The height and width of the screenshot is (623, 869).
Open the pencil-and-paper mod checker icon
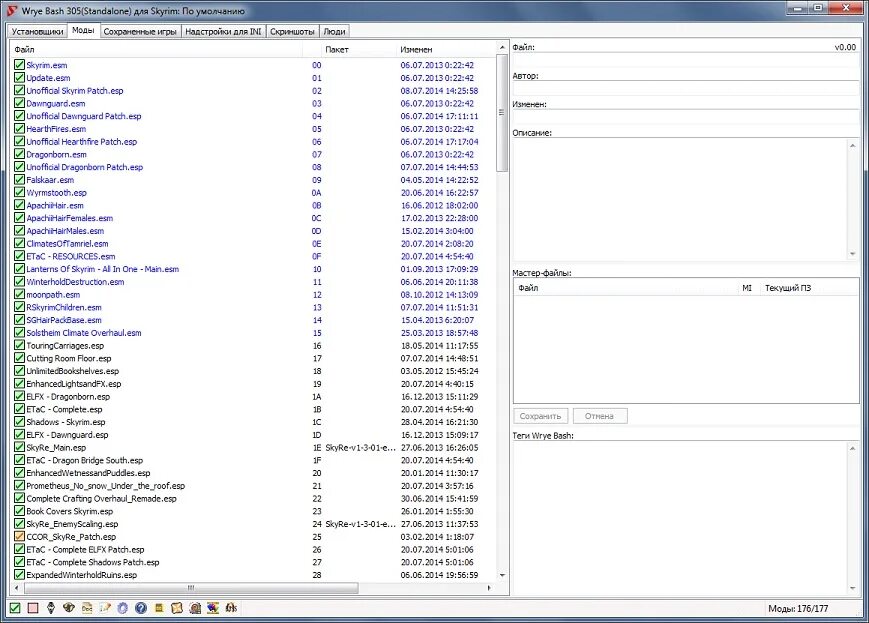pos(105,608)
